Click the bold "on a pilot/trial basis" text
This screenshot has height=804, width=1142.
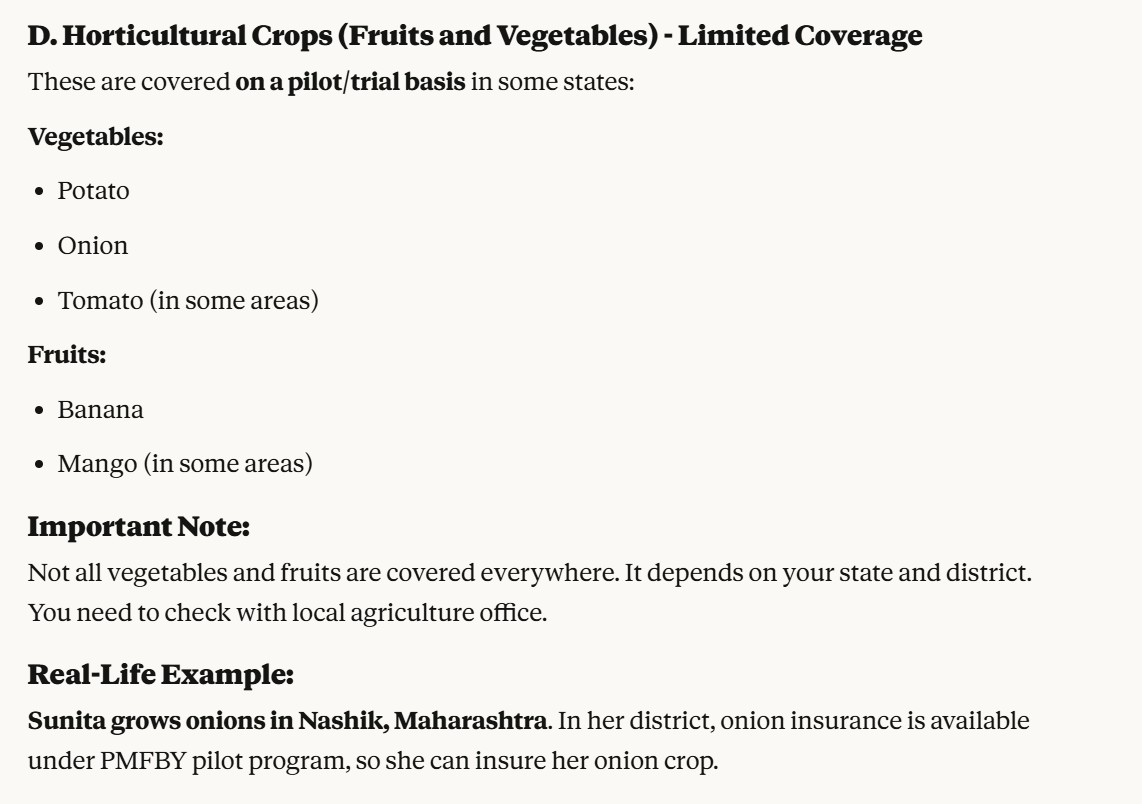(x=350, y=82)
